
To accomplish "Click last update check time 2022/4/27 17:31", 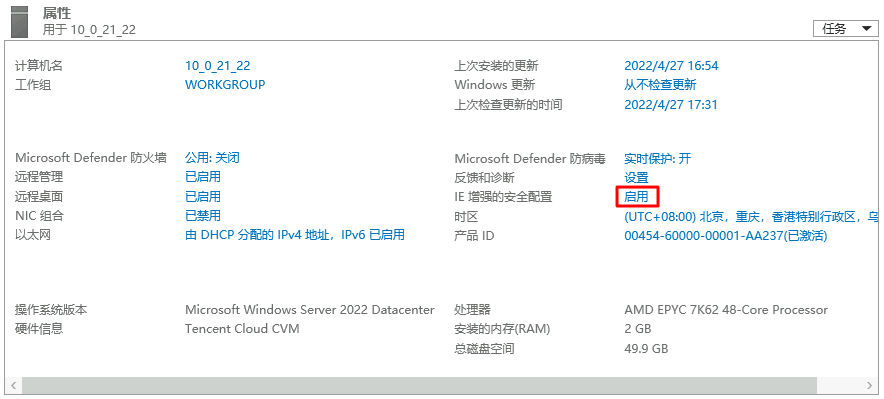I will (x=671, y=104).
